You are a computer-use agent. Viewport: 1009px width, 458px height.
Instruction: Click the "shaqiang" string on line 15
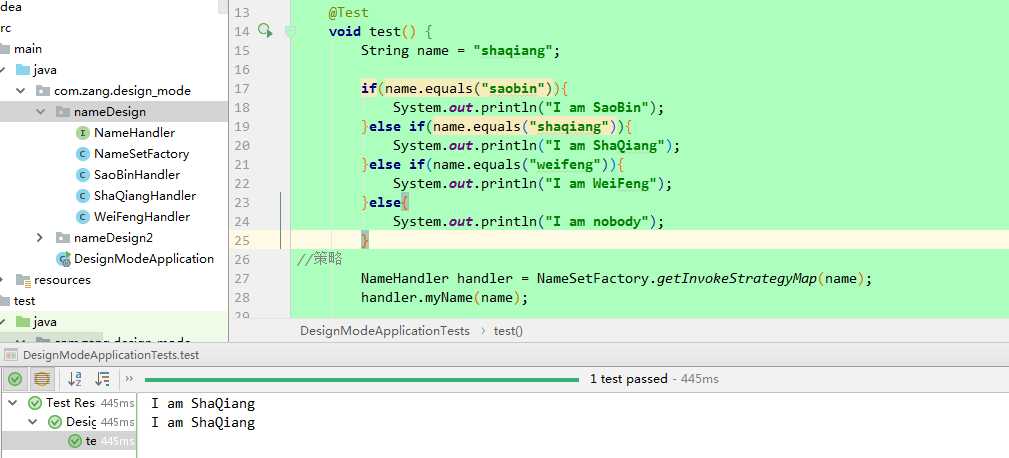[513, 50]
